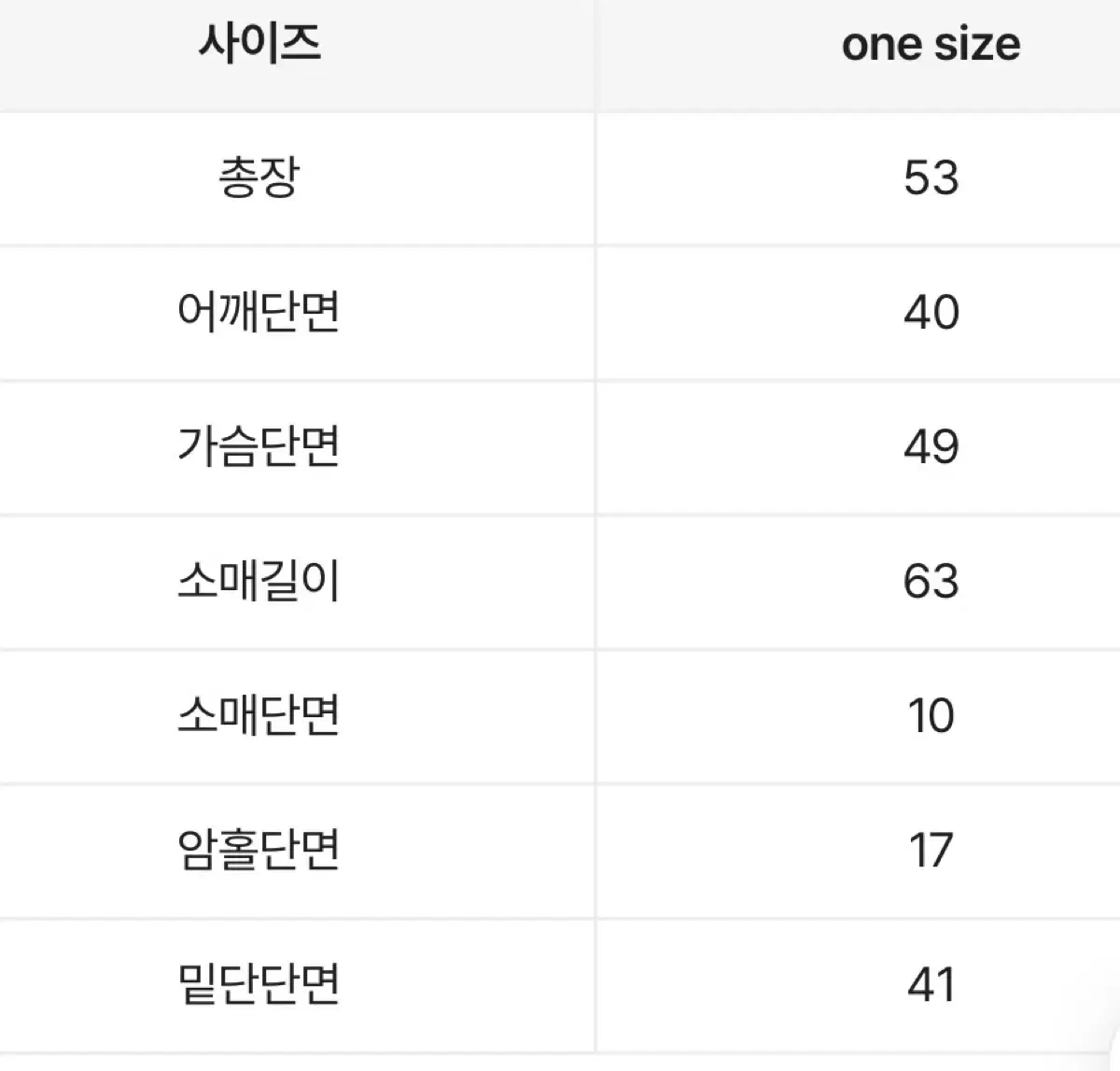1120x1071 pixels.
Task: Select the 가슴단면 row label
Action: pyautogui.click(x=259, y=446)
